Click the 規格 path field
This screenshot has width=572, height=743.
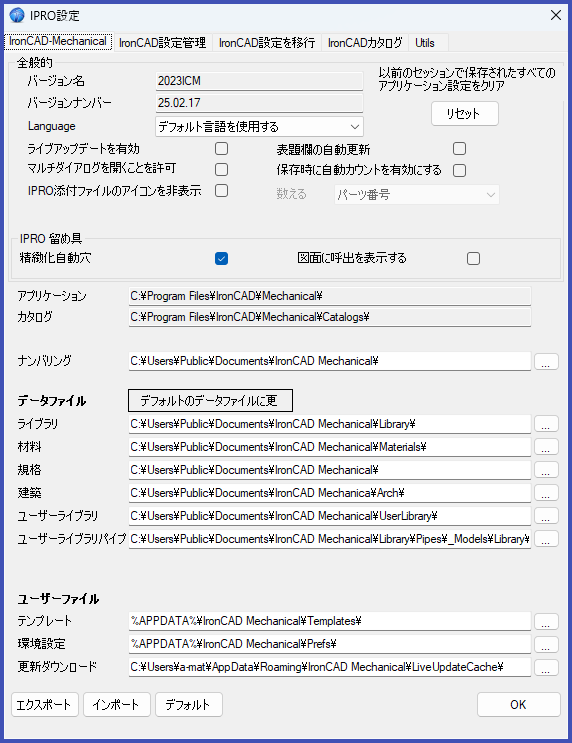click(x=330, y=470)
